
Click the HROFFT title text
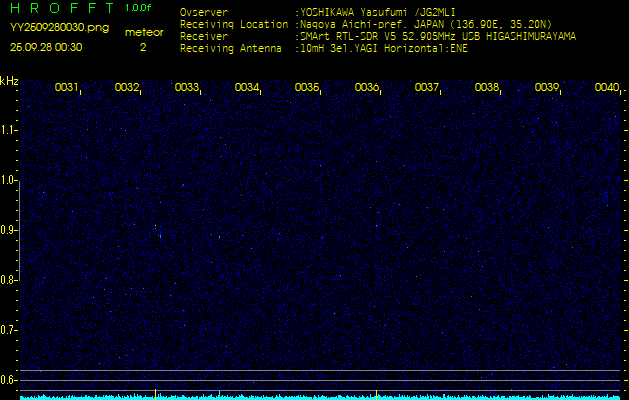coord(60,9)
